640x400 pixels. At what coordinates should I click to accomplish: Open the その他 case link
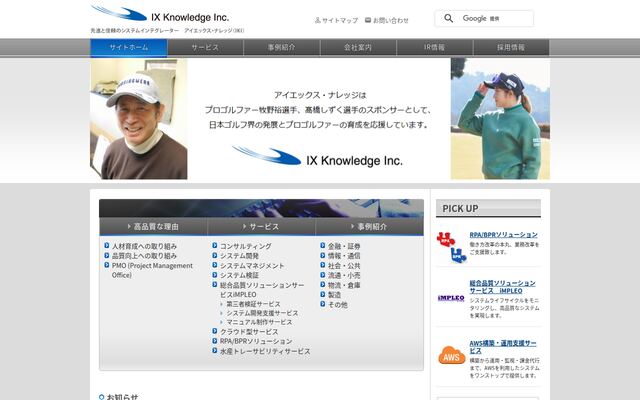pyautogui.click(x=338, y=304)
